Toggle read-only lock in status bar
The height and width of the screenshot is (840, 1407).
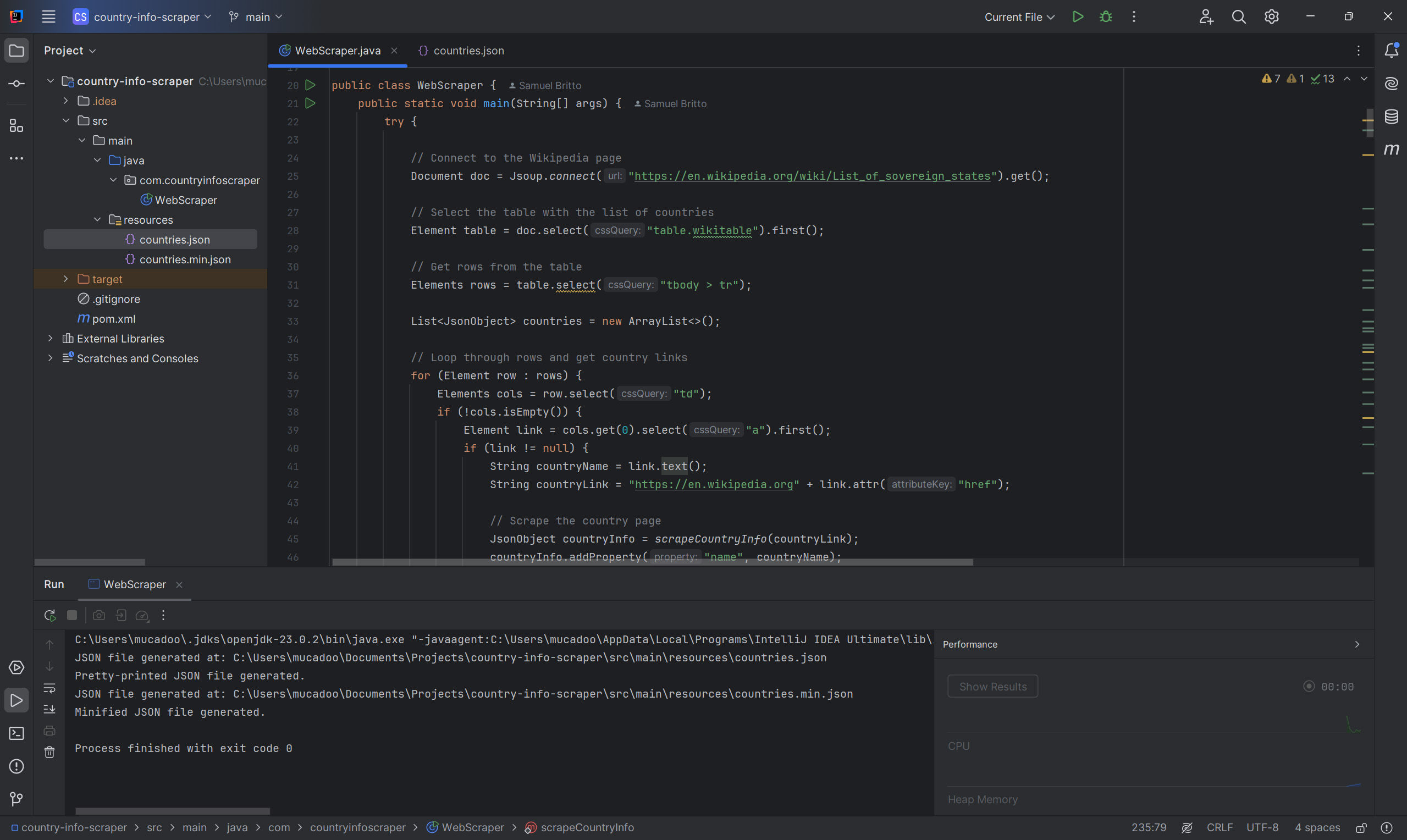pyautogui.click(x=1361, y=827)
